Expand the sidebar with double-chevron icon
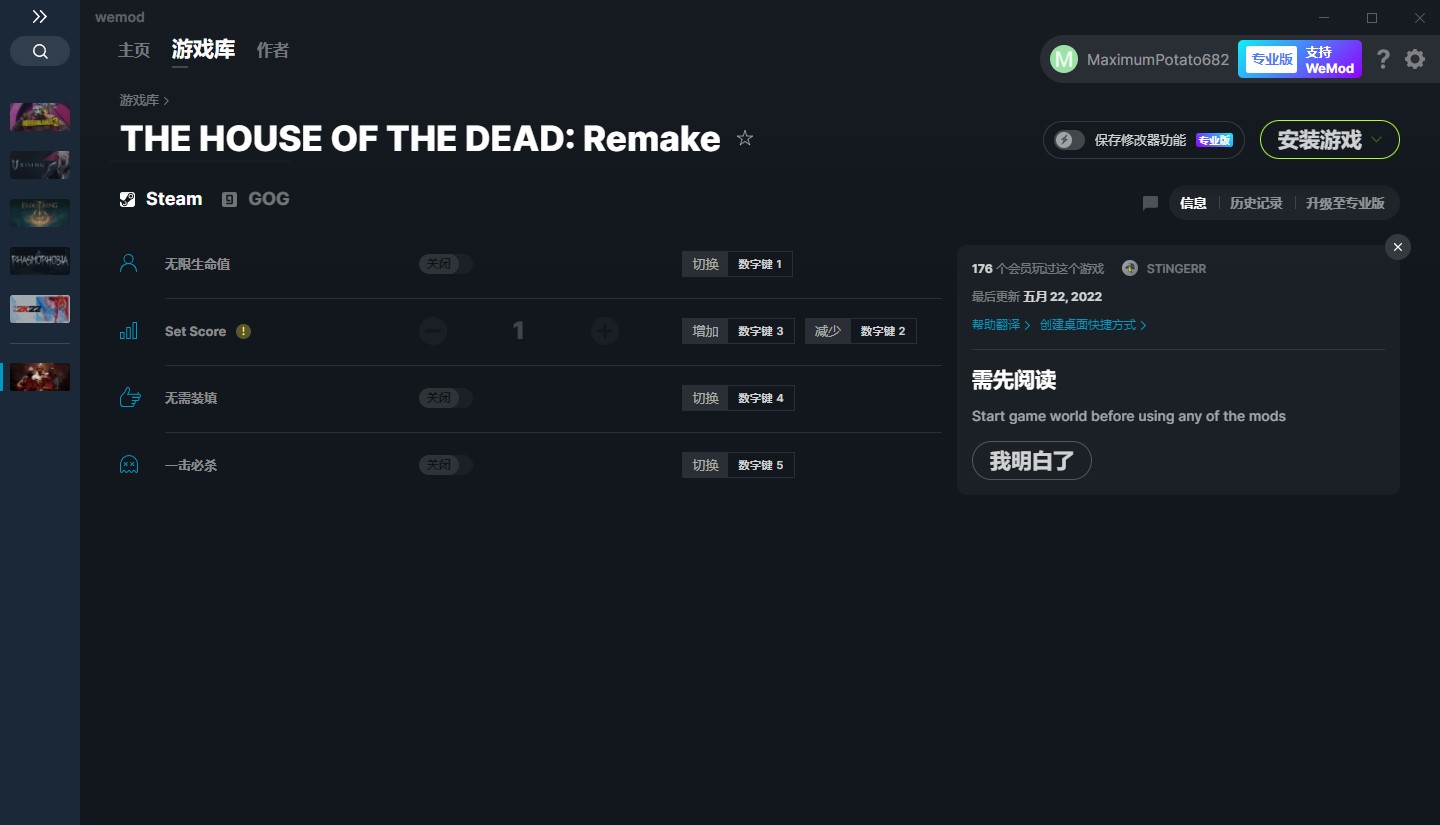Screen dimensions: 1440x825 click(40, 17)
